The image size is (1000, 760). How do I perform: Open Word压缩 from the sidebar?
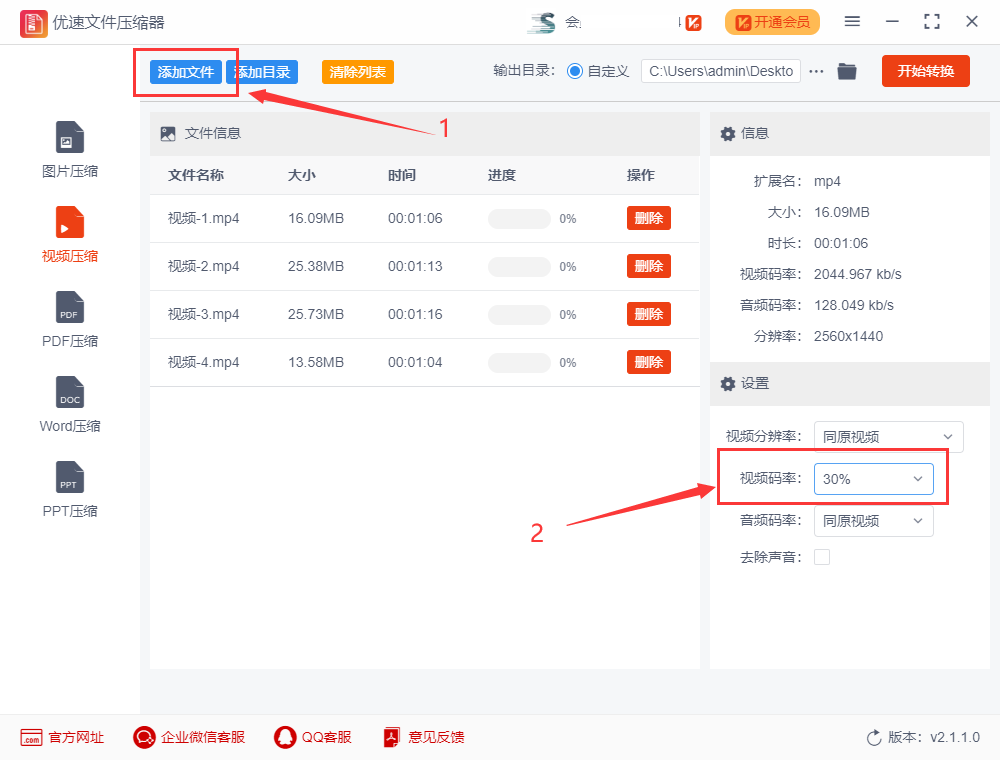click(69, 403)
